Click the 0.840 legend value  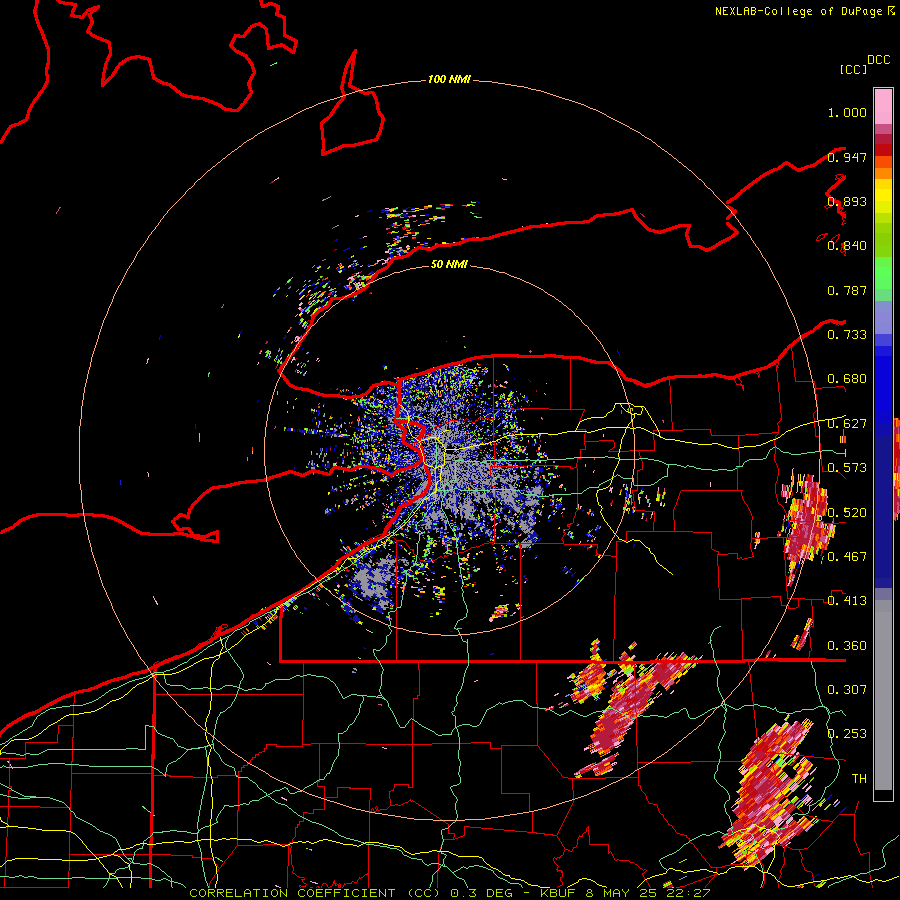pyautogui.click(x=847, y=246)
